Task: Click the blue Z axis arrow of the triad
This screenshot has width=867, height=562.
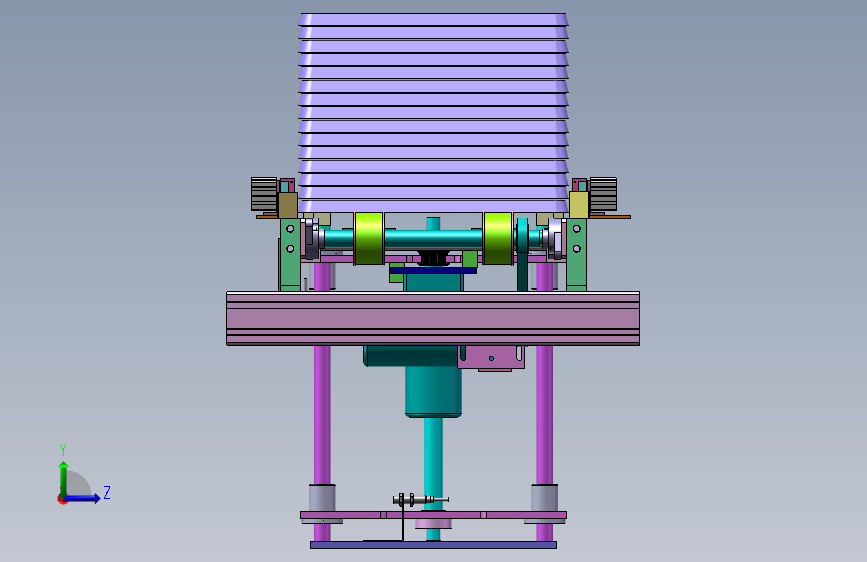Action: click(x=83, y=498)
